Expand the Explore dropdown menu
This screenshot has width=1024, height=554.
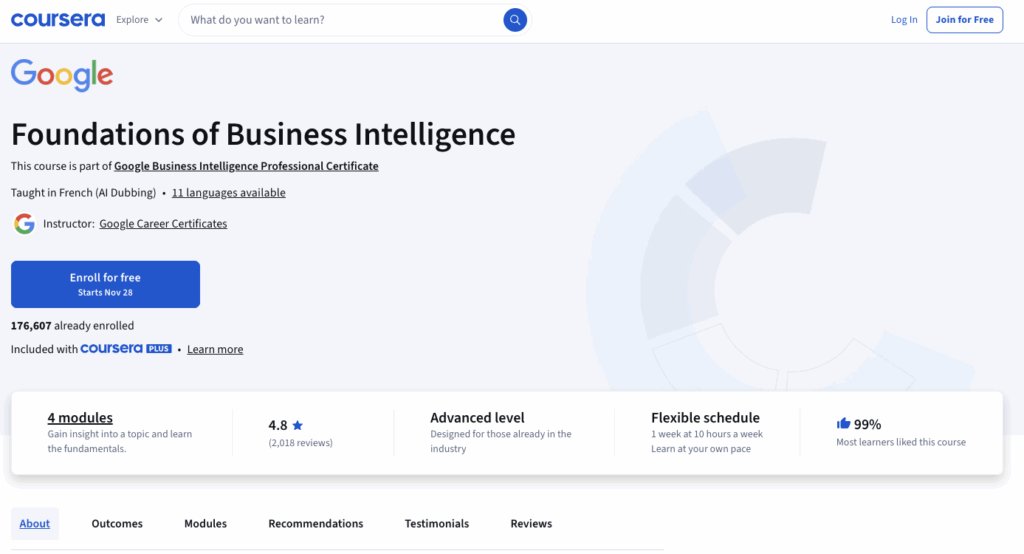[139, 20]
